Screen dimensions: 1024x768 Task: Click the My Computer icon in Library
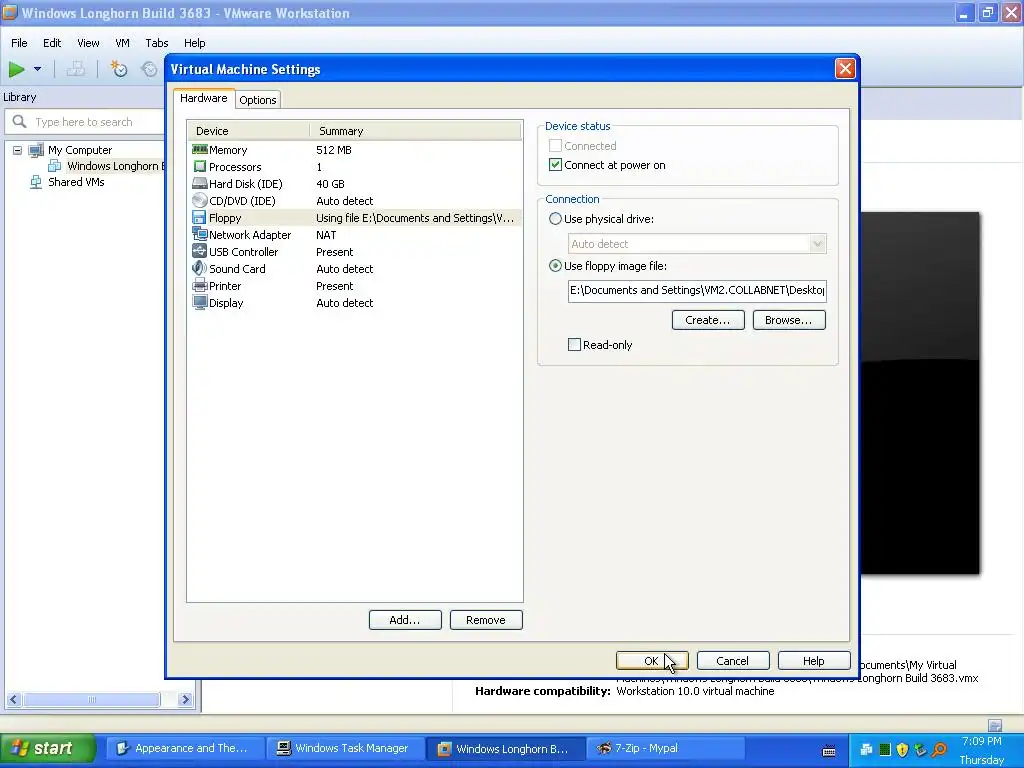coord(36,150)
